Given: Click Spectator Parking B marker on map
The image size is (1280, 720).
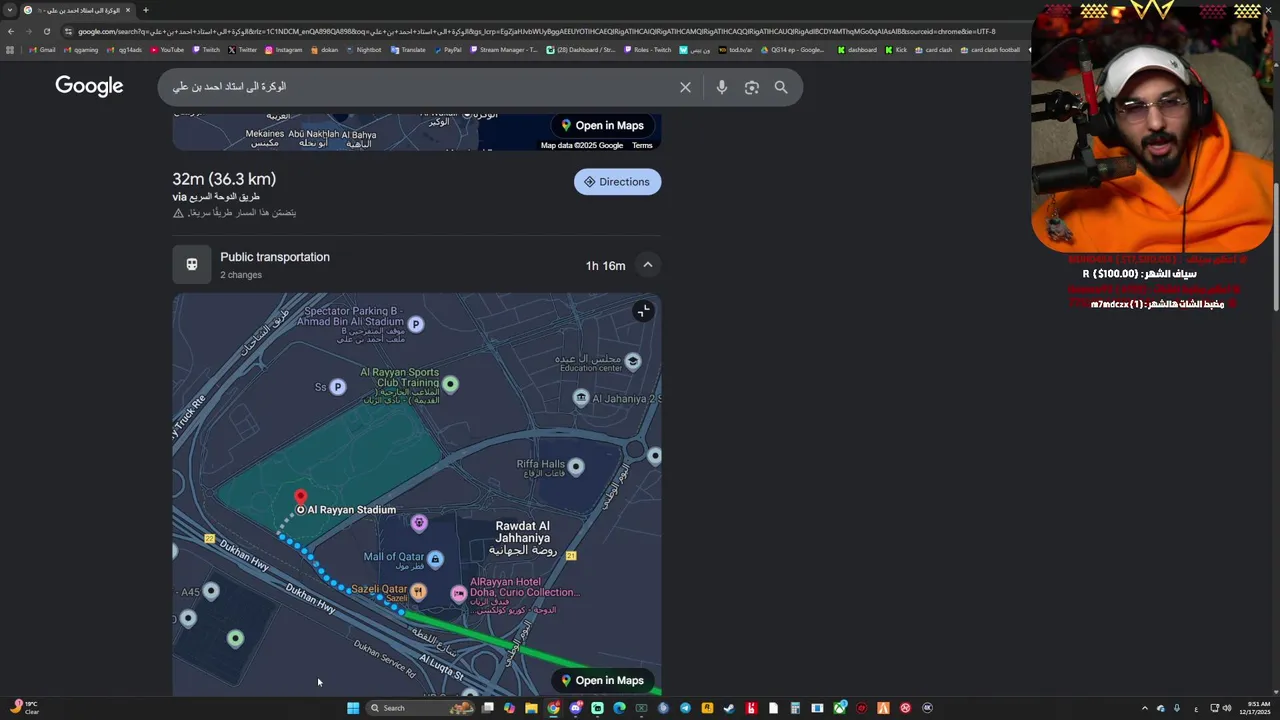Looking at the screenshot, I should click(416, 324).
